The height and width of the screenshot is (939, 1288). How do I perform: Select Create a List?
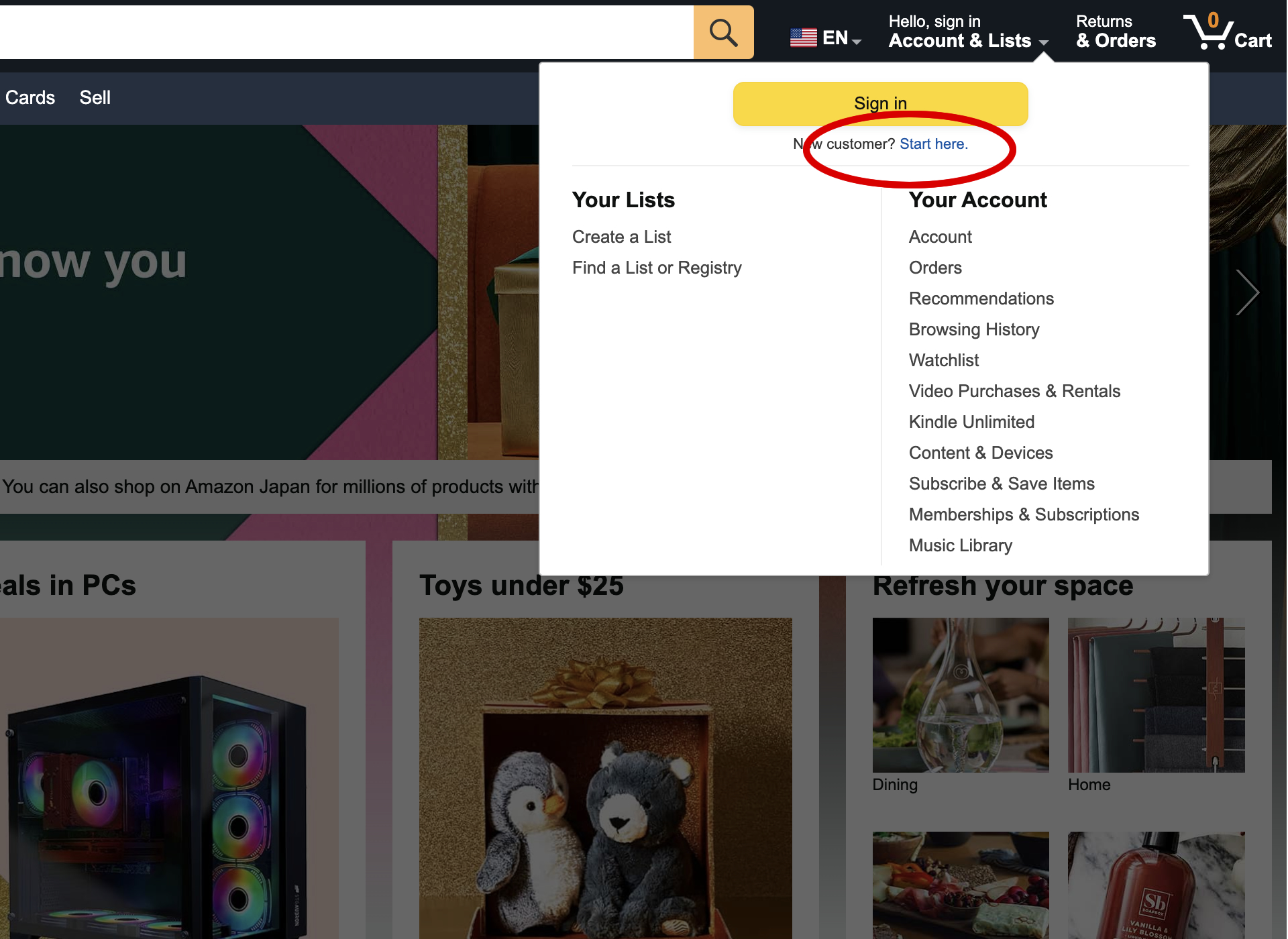coord(621,237)
